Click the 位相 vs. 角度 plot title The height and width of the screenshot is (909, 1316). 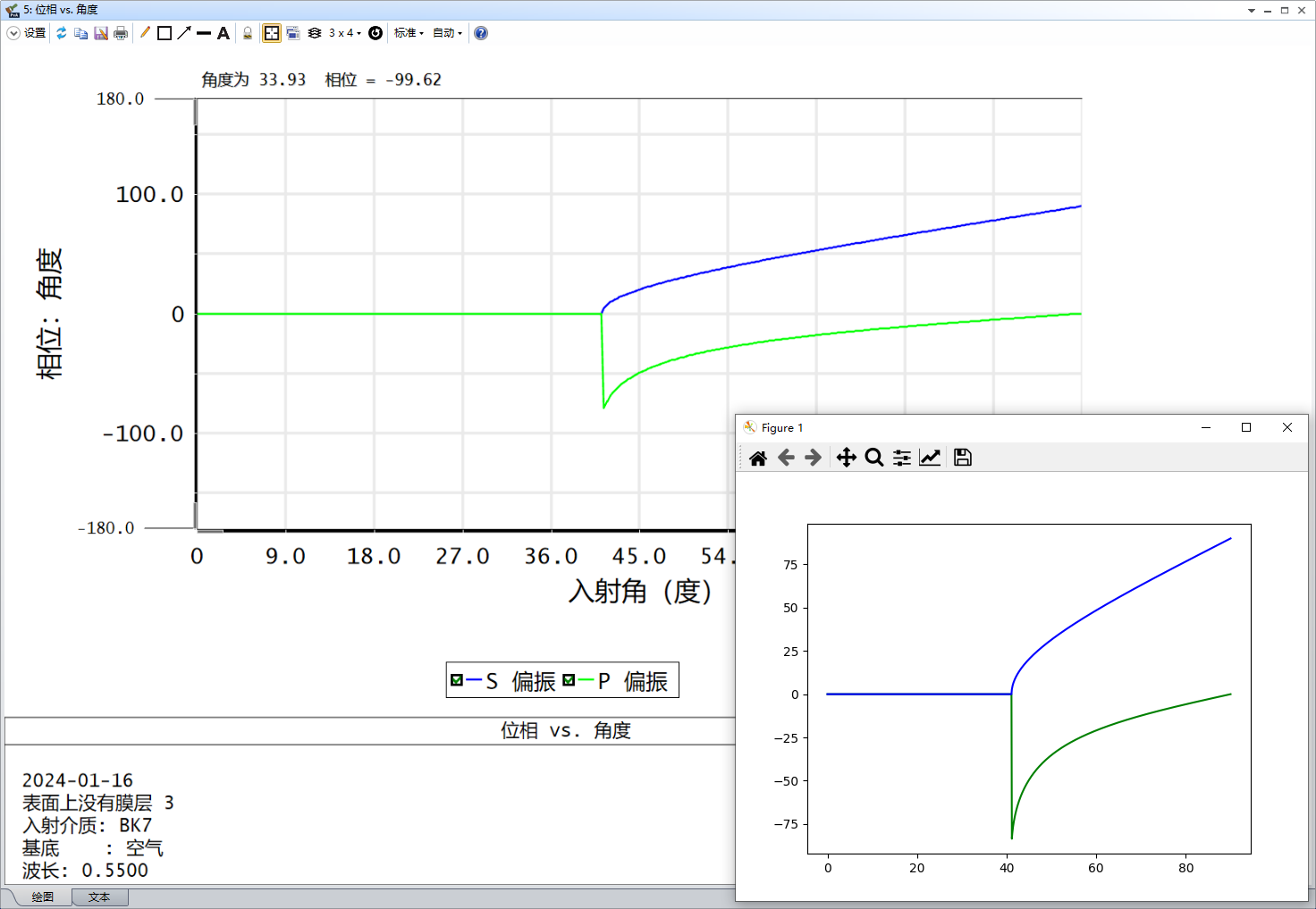tap(566, 730)
